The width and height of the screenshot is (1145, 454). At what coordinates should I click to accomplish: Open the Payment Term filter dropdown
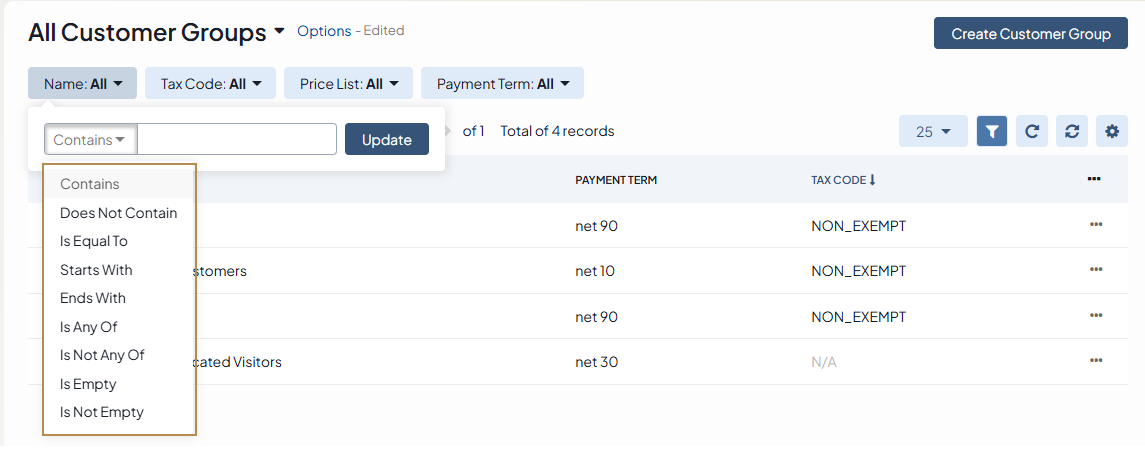click(502, 84)
